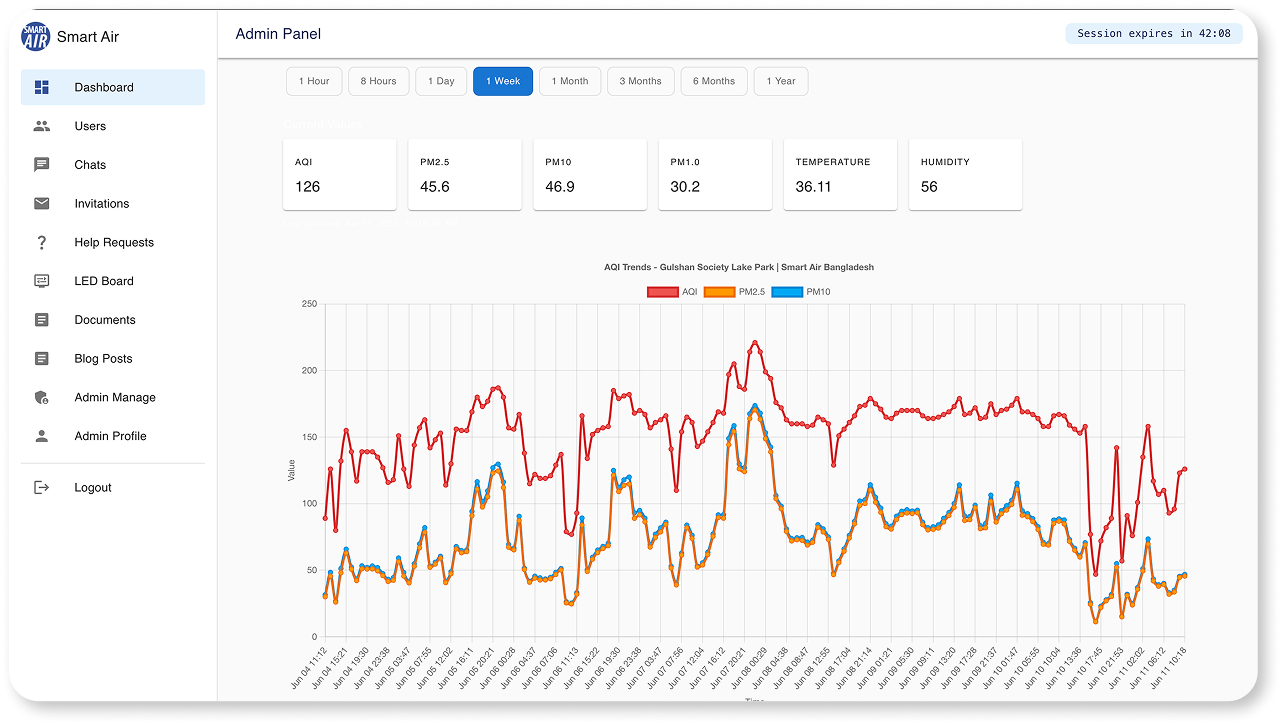Select the 3 Months range
Image resolution: width=1282 pixels, height=726 pixels.
641,81
